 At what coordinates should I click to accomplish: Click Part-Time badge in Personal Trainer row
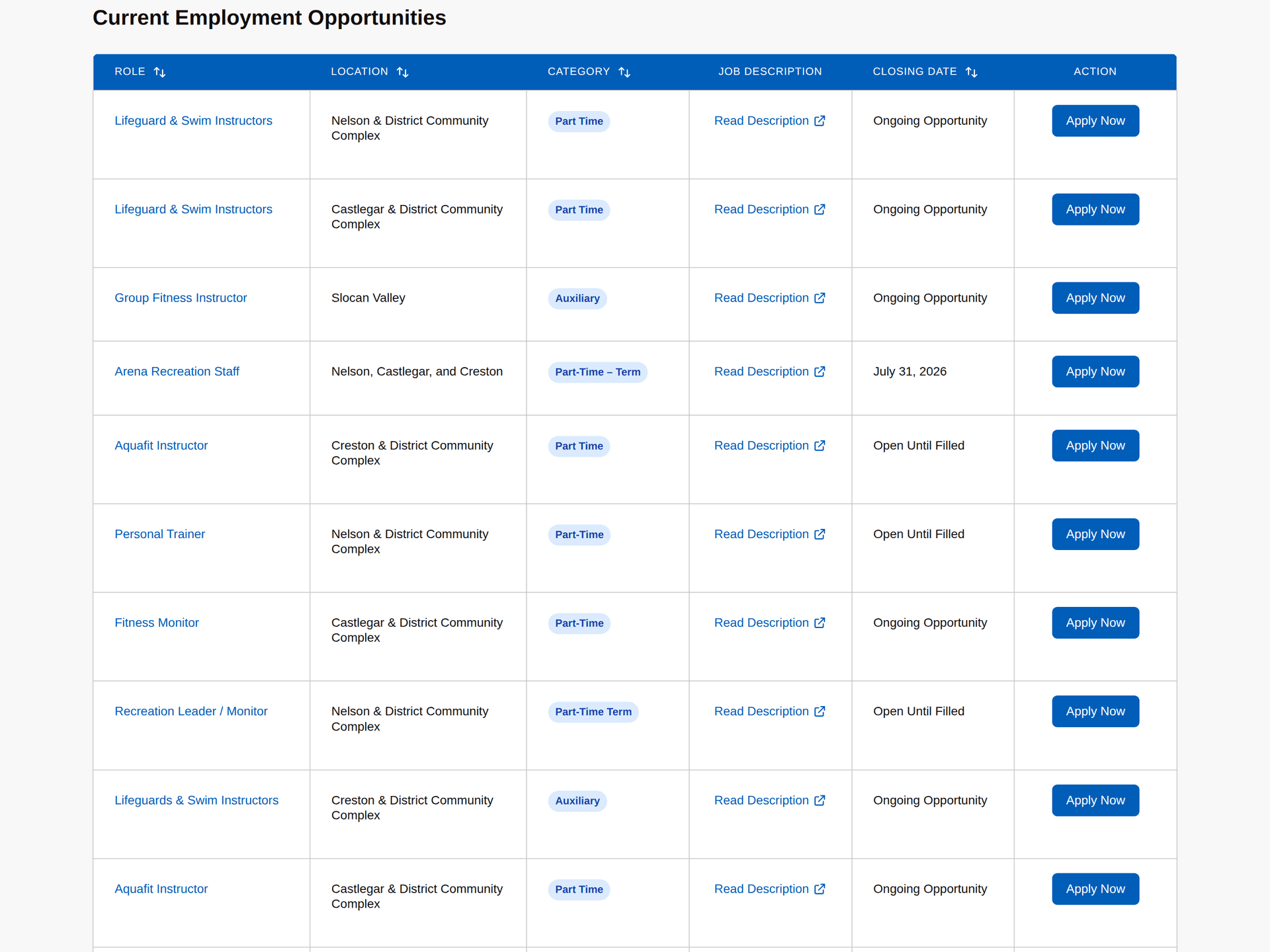[579, 535]
